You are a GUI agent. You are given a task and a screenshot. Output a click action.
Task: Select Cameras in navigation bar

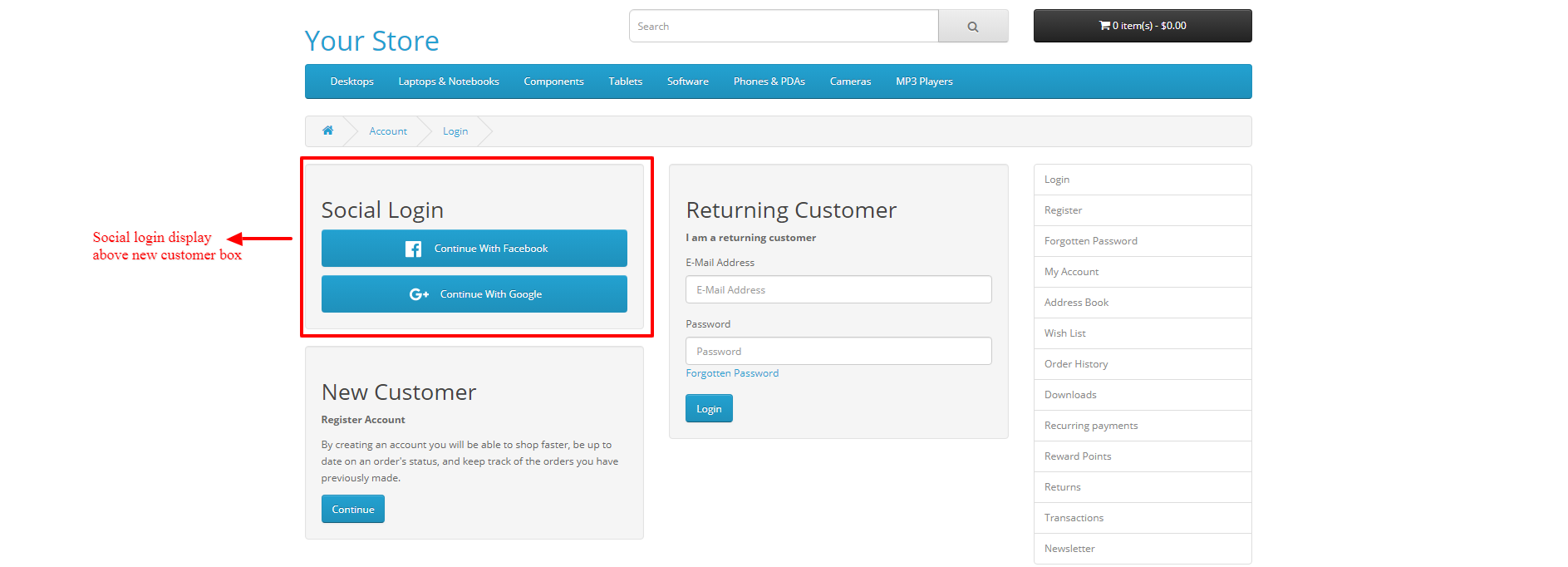tap(850, 81)
